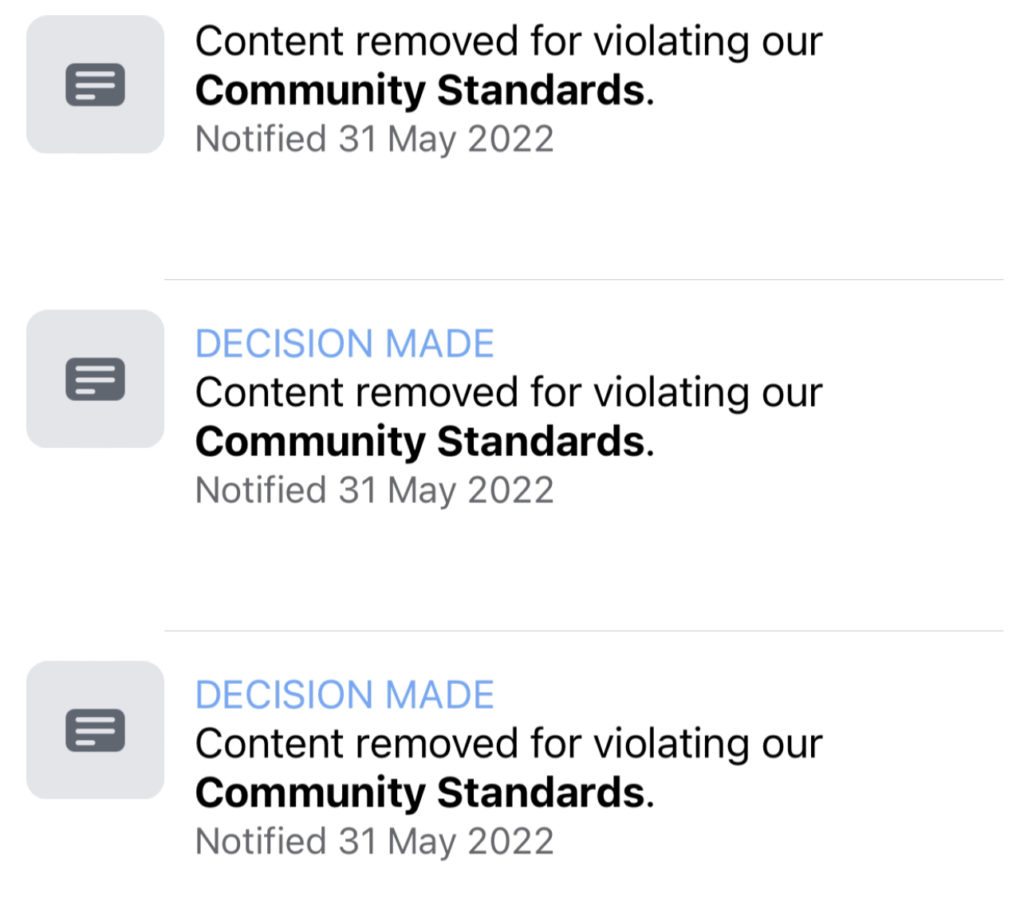Open the middle entry's Content removed for violating text
Viewport: 1024px width, 897px height.
click(x=509, y=393)
